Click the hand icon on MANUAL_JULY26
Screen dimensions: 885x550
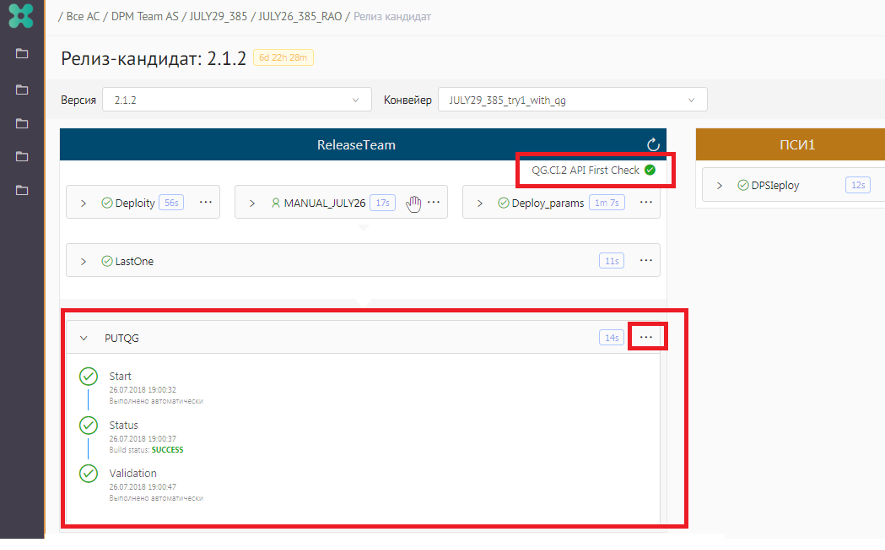click(x=414, y=203)
